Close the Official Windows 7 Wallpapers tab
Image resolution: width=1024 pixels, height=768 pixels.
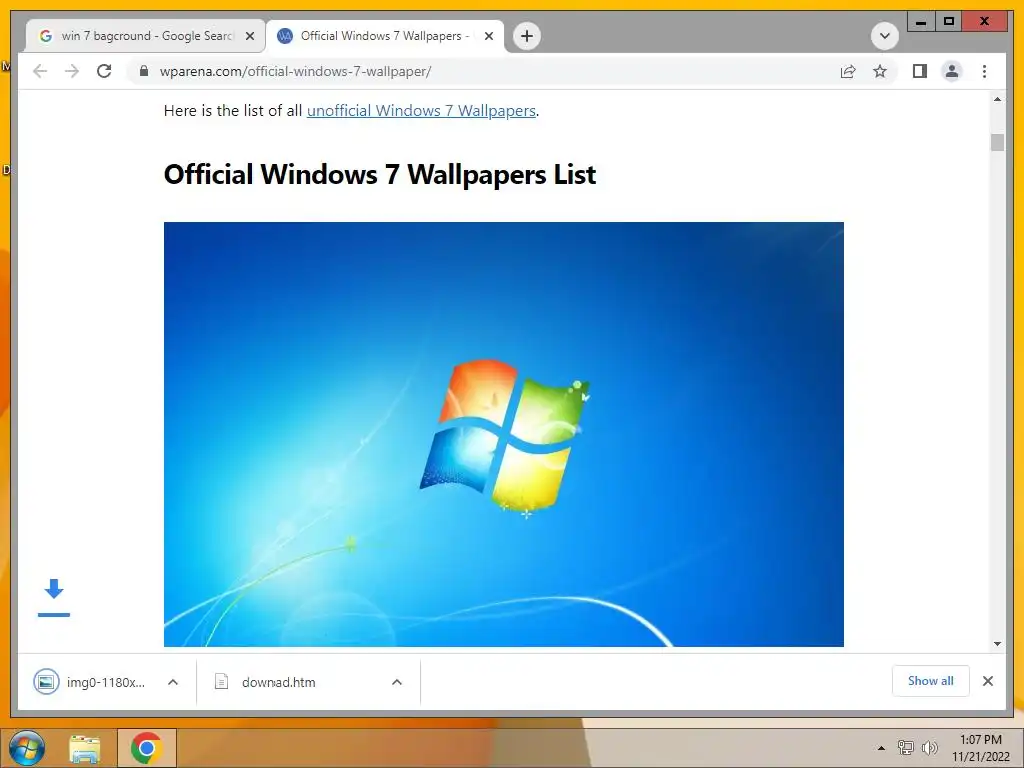(488, 36)
